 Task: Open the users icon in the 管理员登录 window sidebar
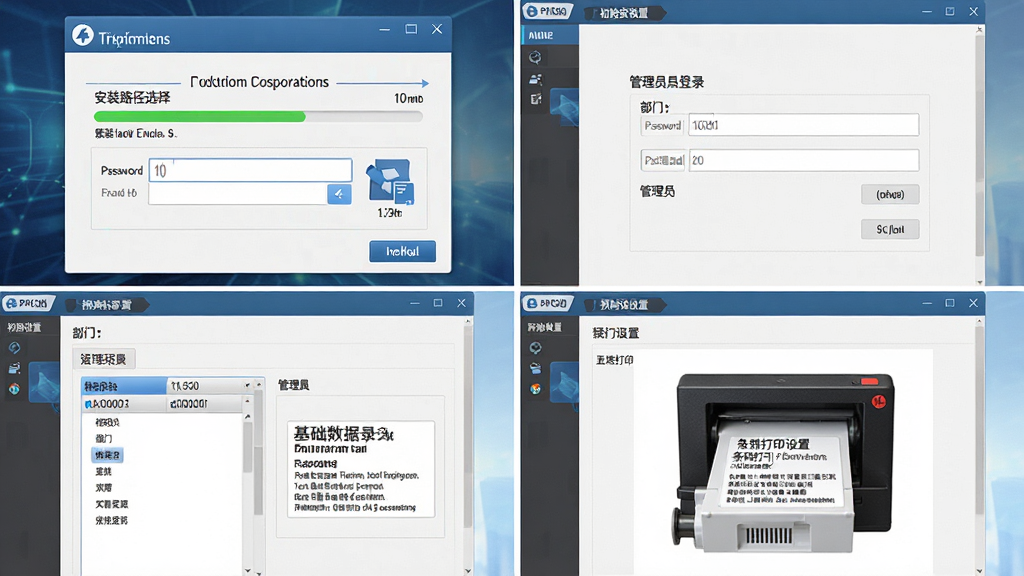click(x=536, y=79)
